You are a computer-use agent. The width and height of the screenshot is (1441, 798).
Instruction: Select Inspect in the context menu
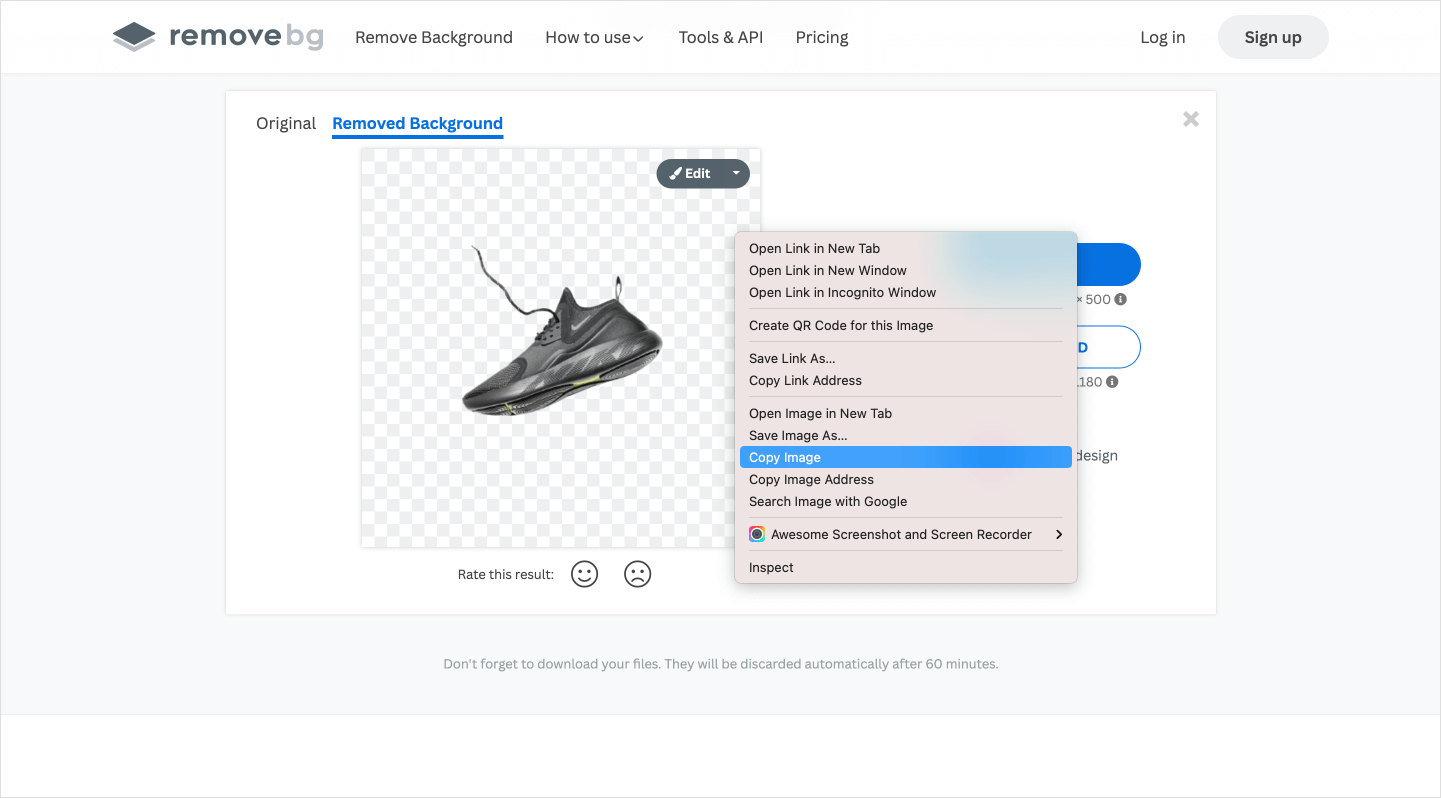click(771, 567)
